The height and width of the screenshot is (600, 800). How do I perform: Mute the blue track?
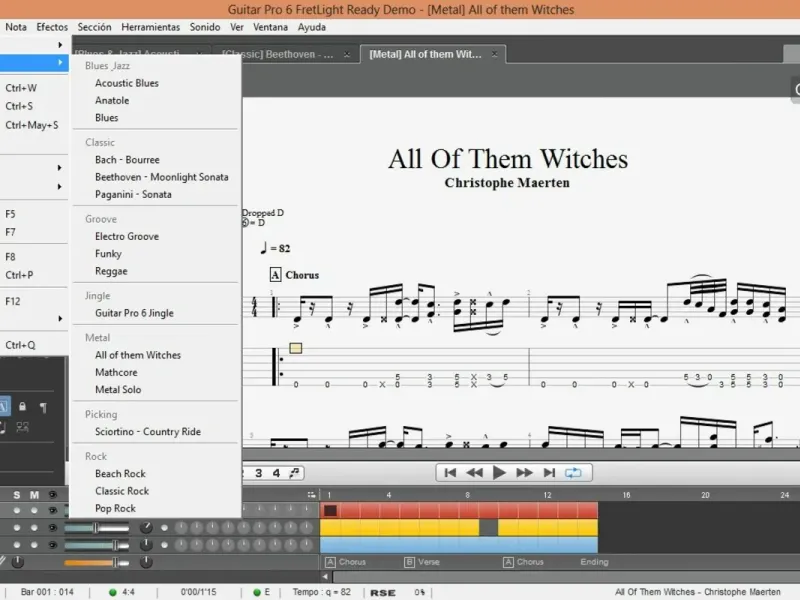coord(34,545)
